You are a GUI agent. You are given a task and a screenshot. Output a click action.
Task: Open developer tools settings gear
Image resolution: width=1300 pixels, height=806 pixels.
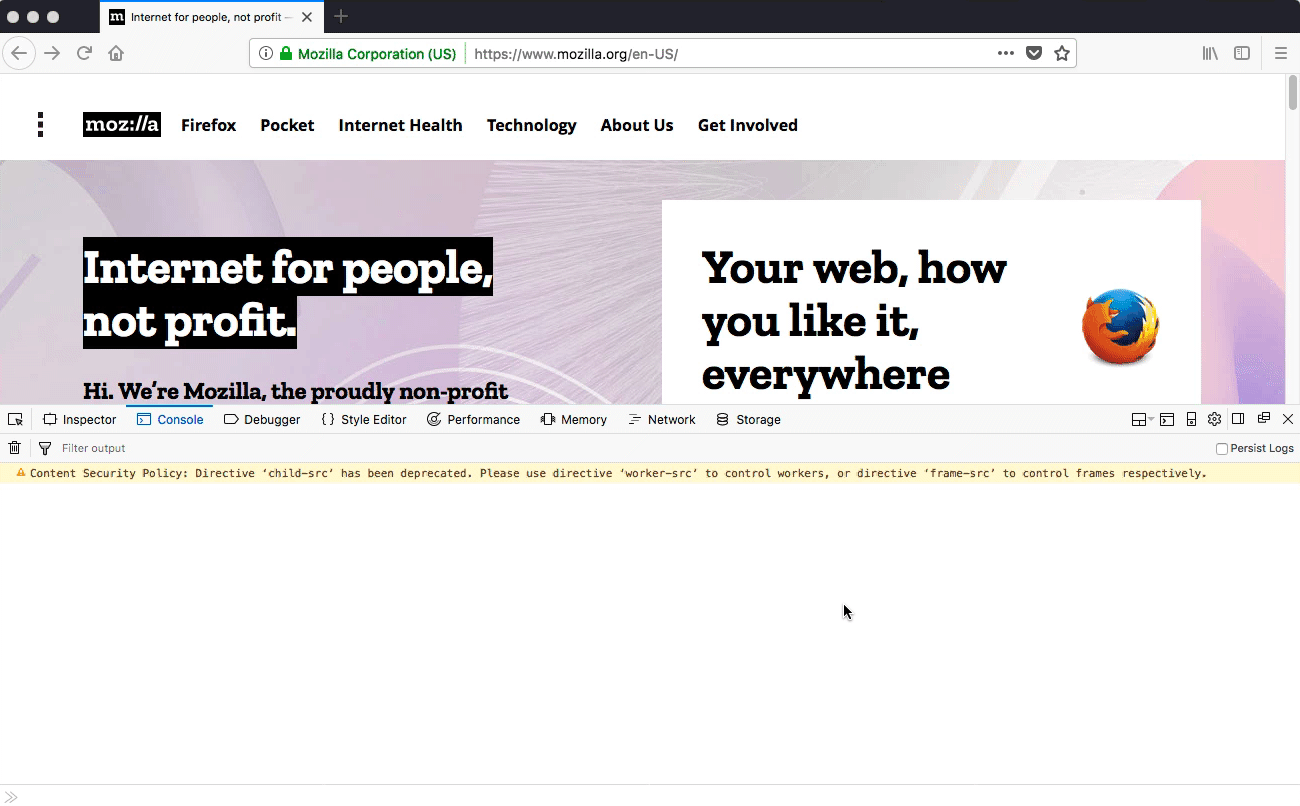(1214, 419)
